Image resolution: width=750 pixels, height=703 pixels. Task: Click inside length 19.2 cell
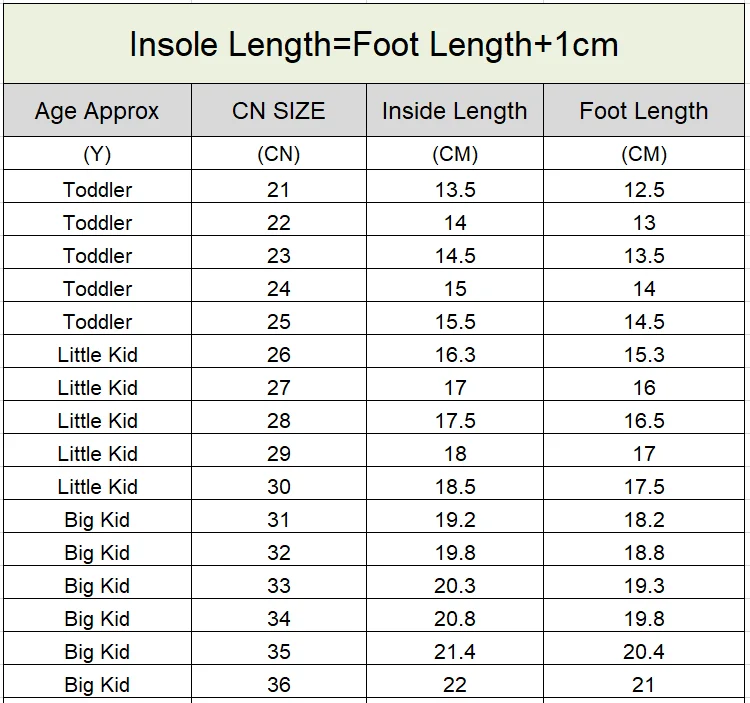pyautogui.click(x=455, y=520)
